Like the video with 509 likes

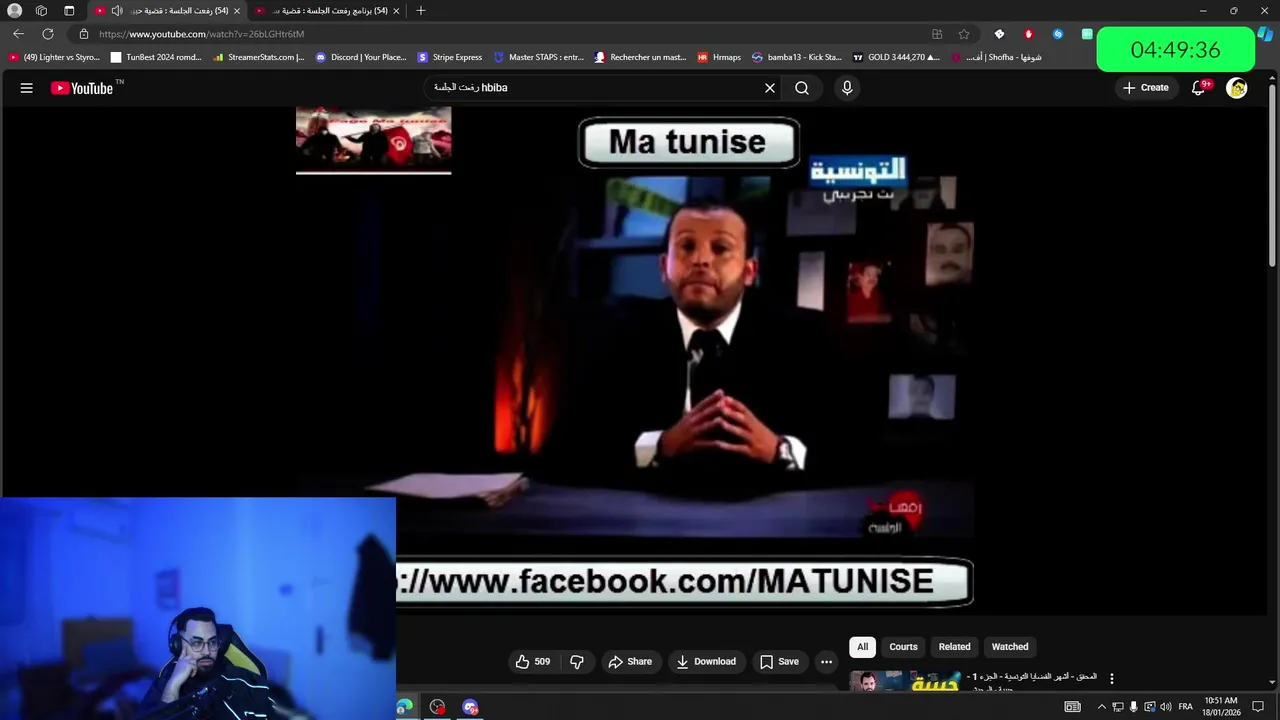point(532,661)
